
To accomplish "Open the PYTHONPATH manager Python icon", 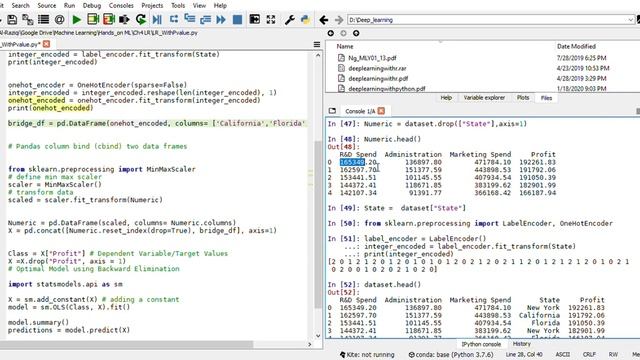I will [x=305, y=20].
